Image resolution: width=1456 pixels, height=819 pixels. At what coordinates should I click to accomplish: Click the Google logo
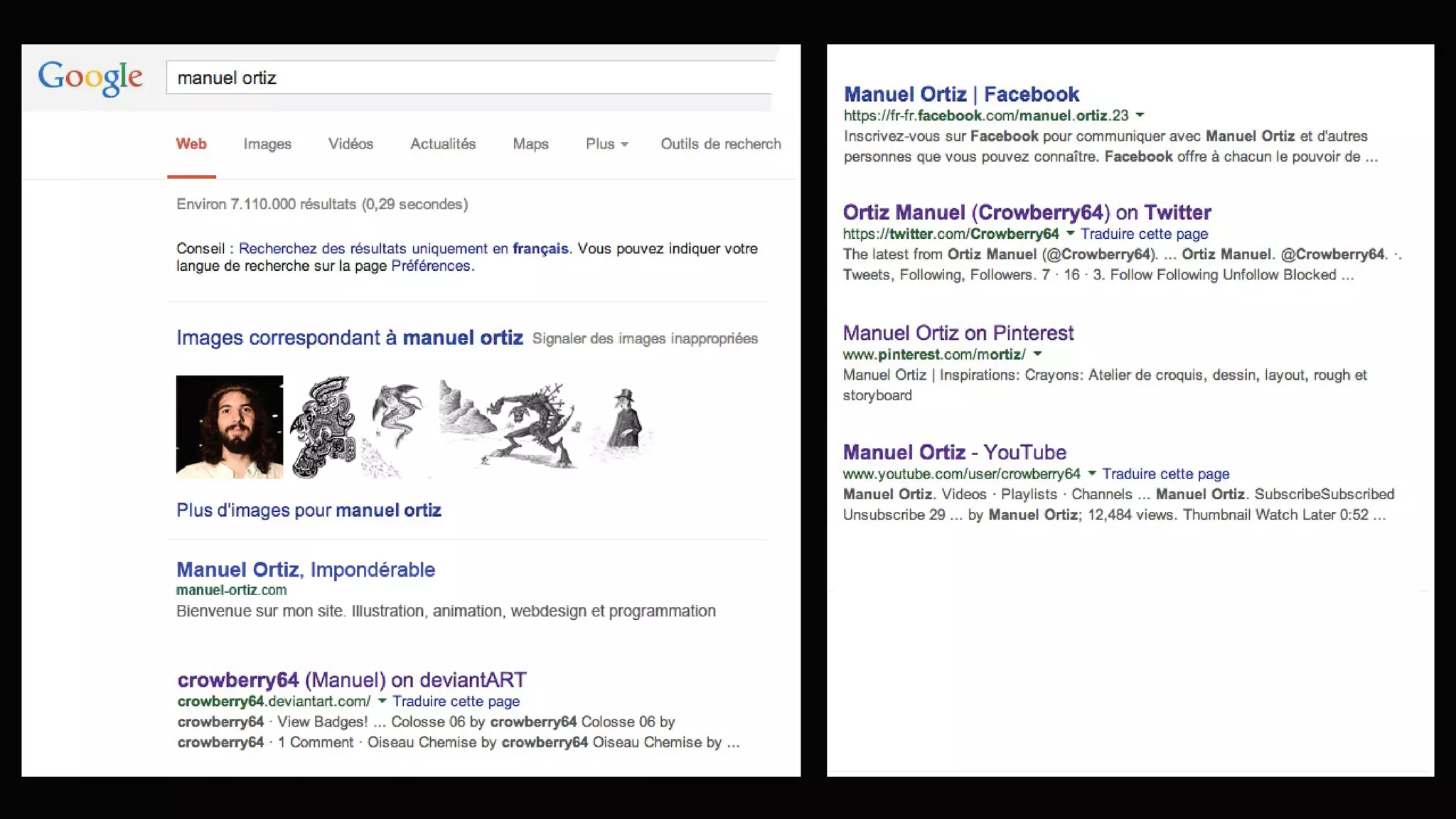pyautogui.click(x=90, y=77)
